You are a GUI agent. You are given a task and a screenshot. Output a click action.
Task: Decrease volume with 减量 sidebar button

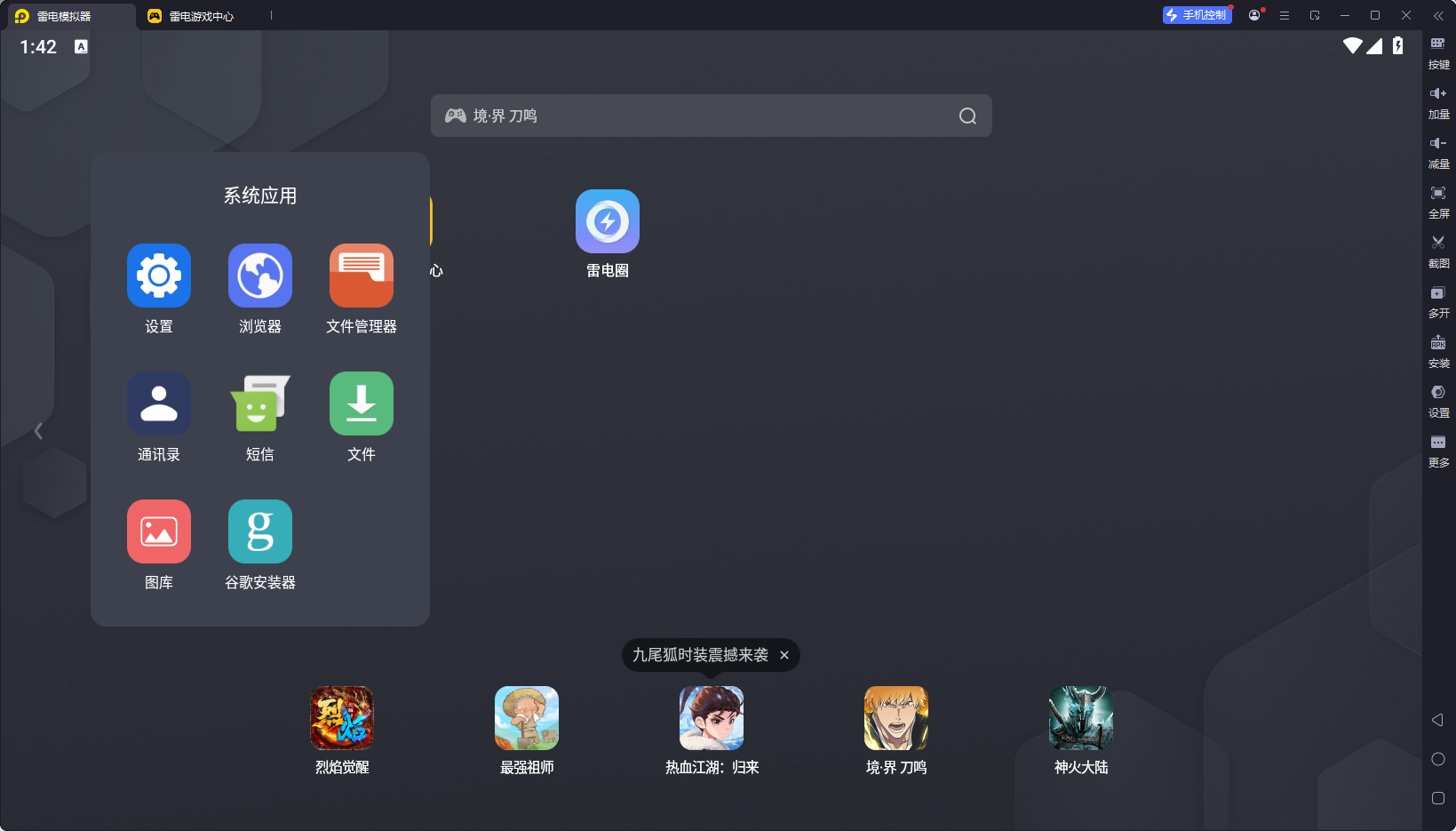[1438, 152]
